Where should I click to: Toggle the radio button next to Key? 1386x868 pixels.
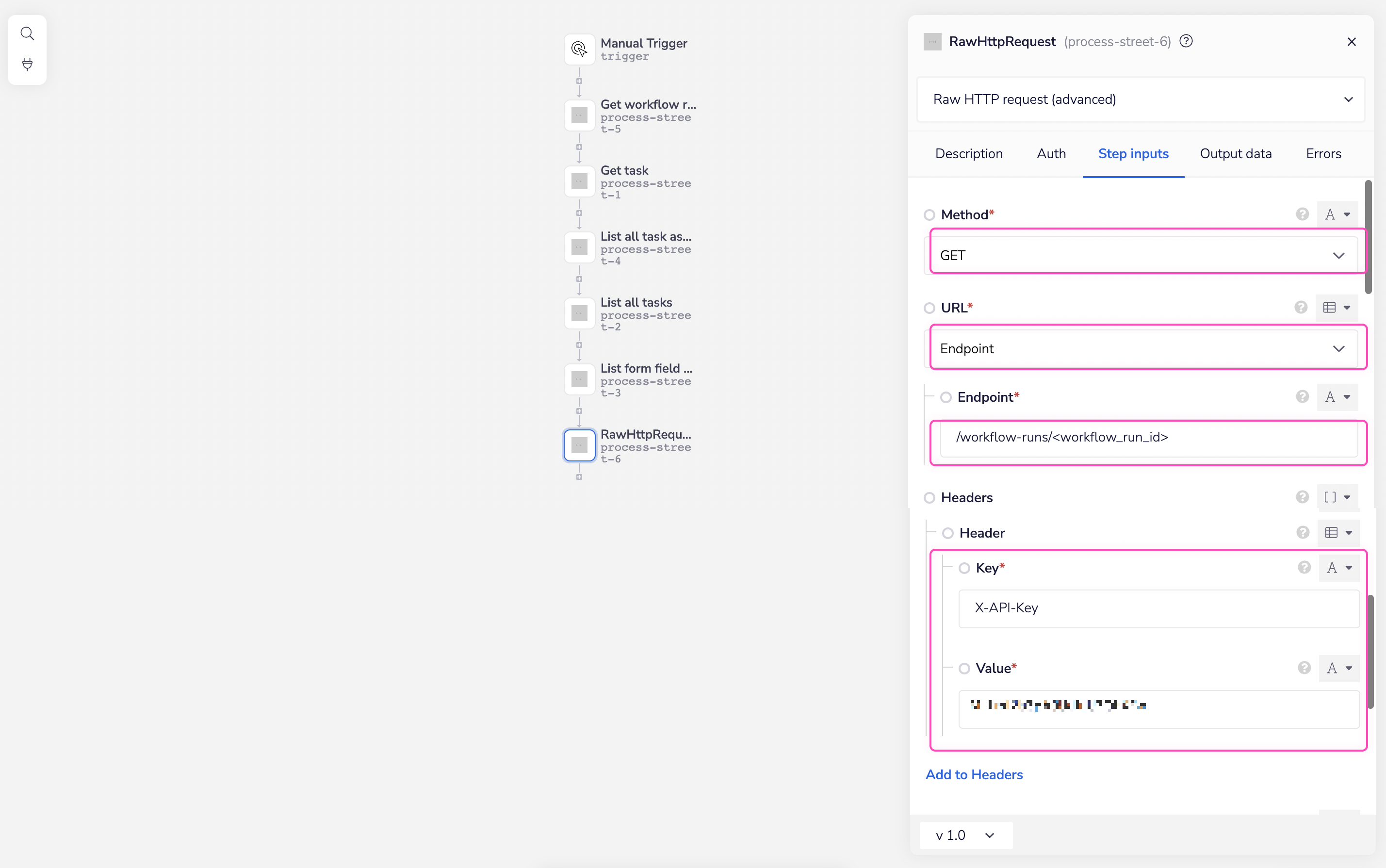point(964,568)
